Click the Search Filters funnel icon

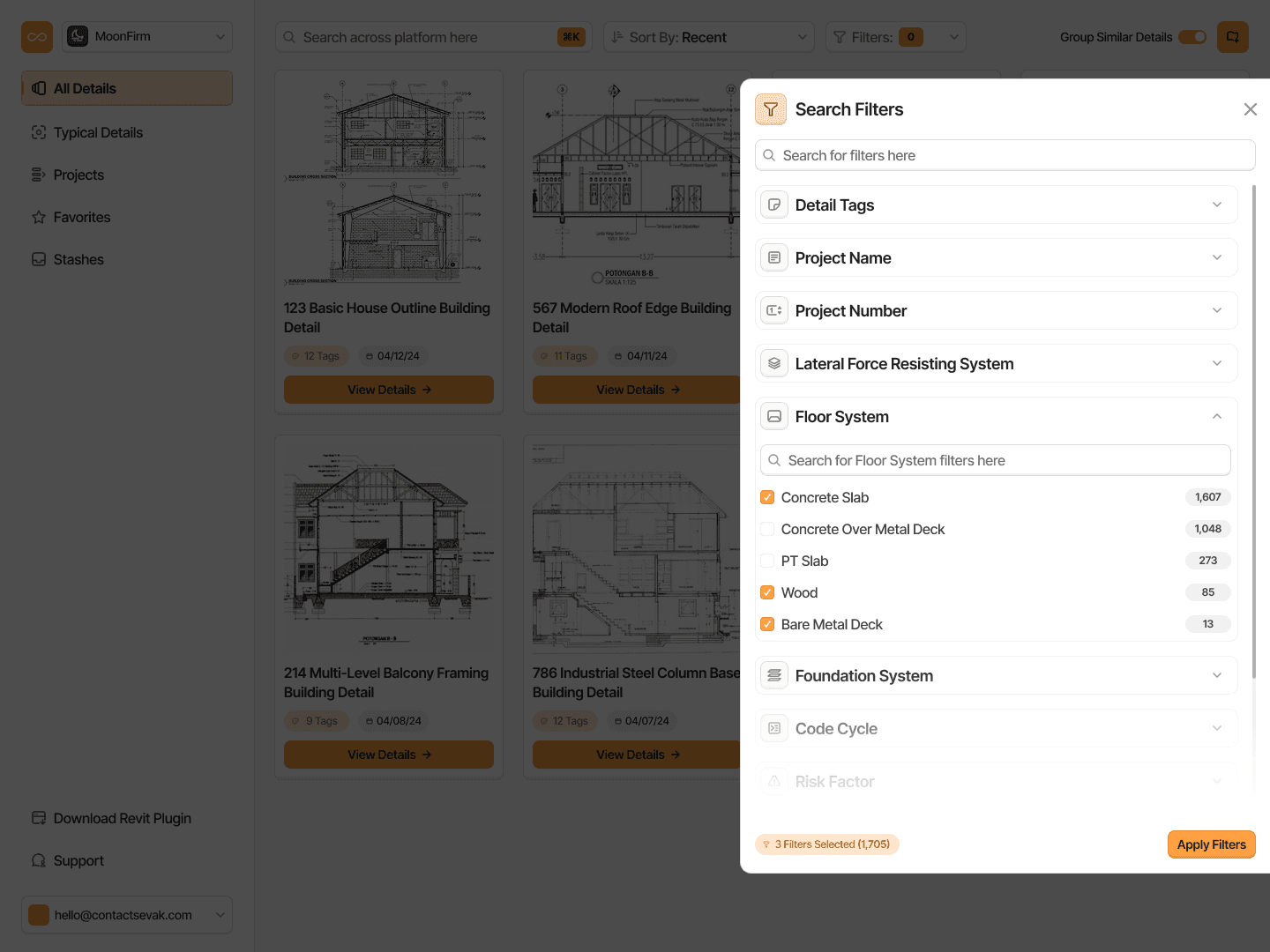tap(771, 109)
